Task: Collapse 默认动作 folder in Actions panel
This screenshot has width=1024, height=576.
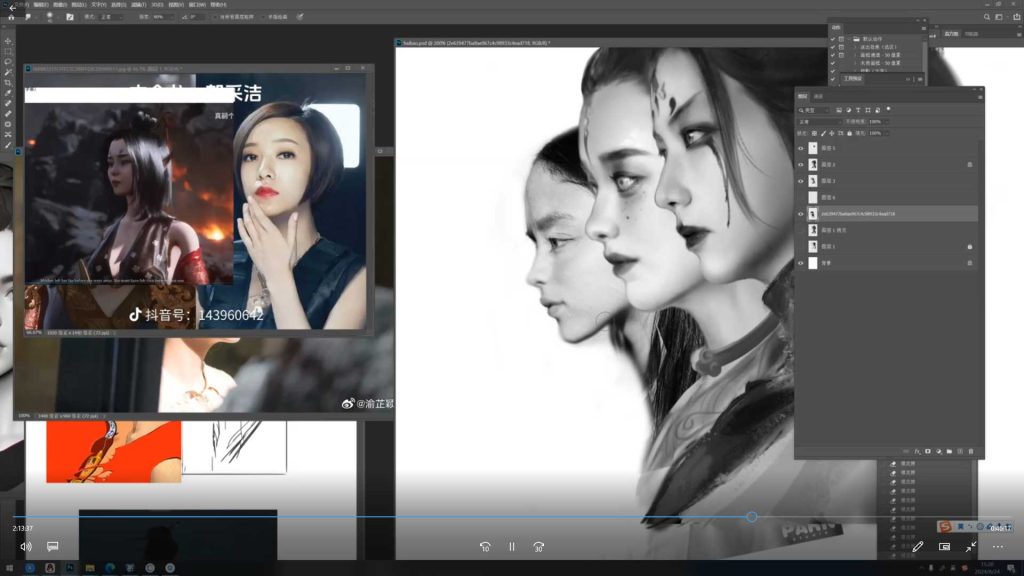Action: [850, 39]
